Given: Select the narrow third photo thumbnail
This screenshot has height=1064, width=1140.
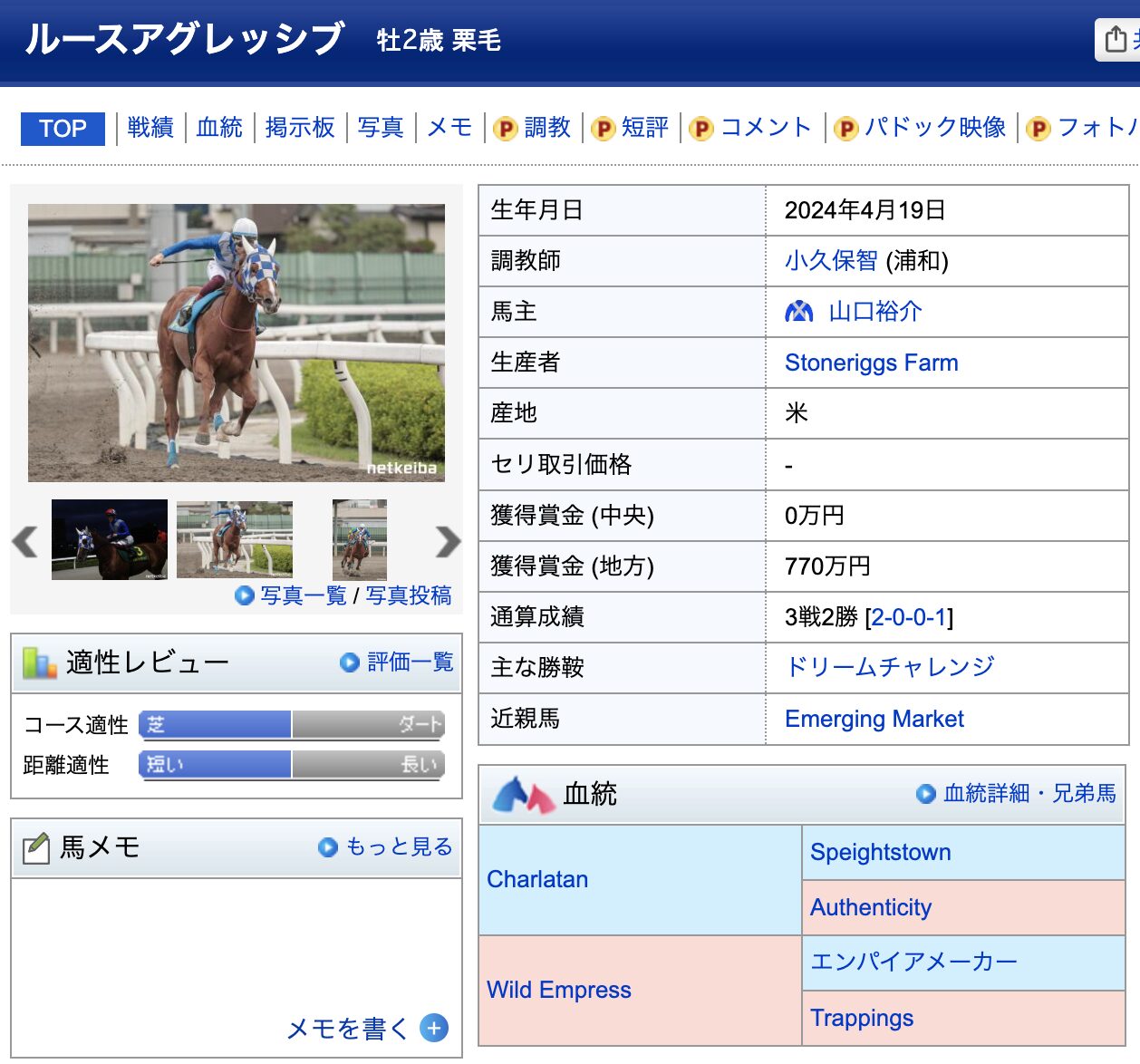Looking at the screenshot, I should click(360, 539).
